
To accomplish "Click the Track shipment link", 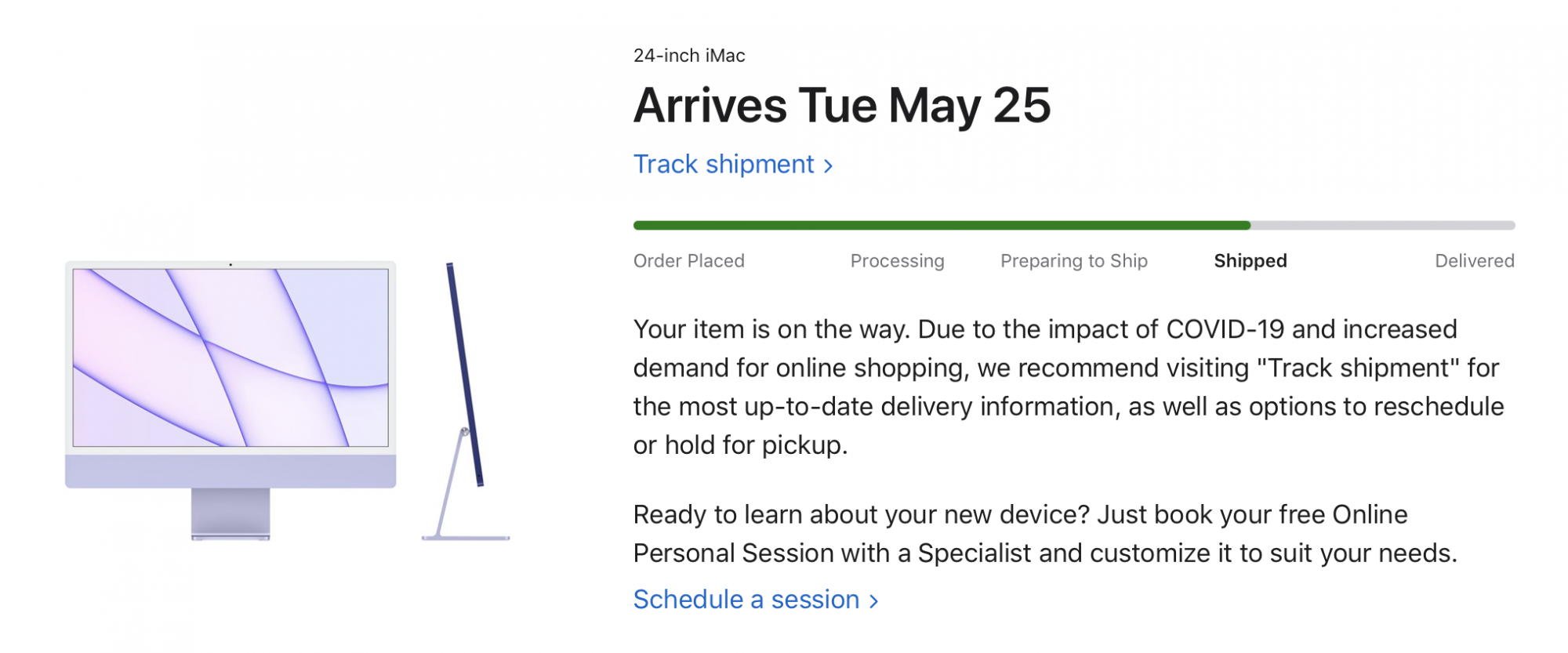I will tap(724, 165).
